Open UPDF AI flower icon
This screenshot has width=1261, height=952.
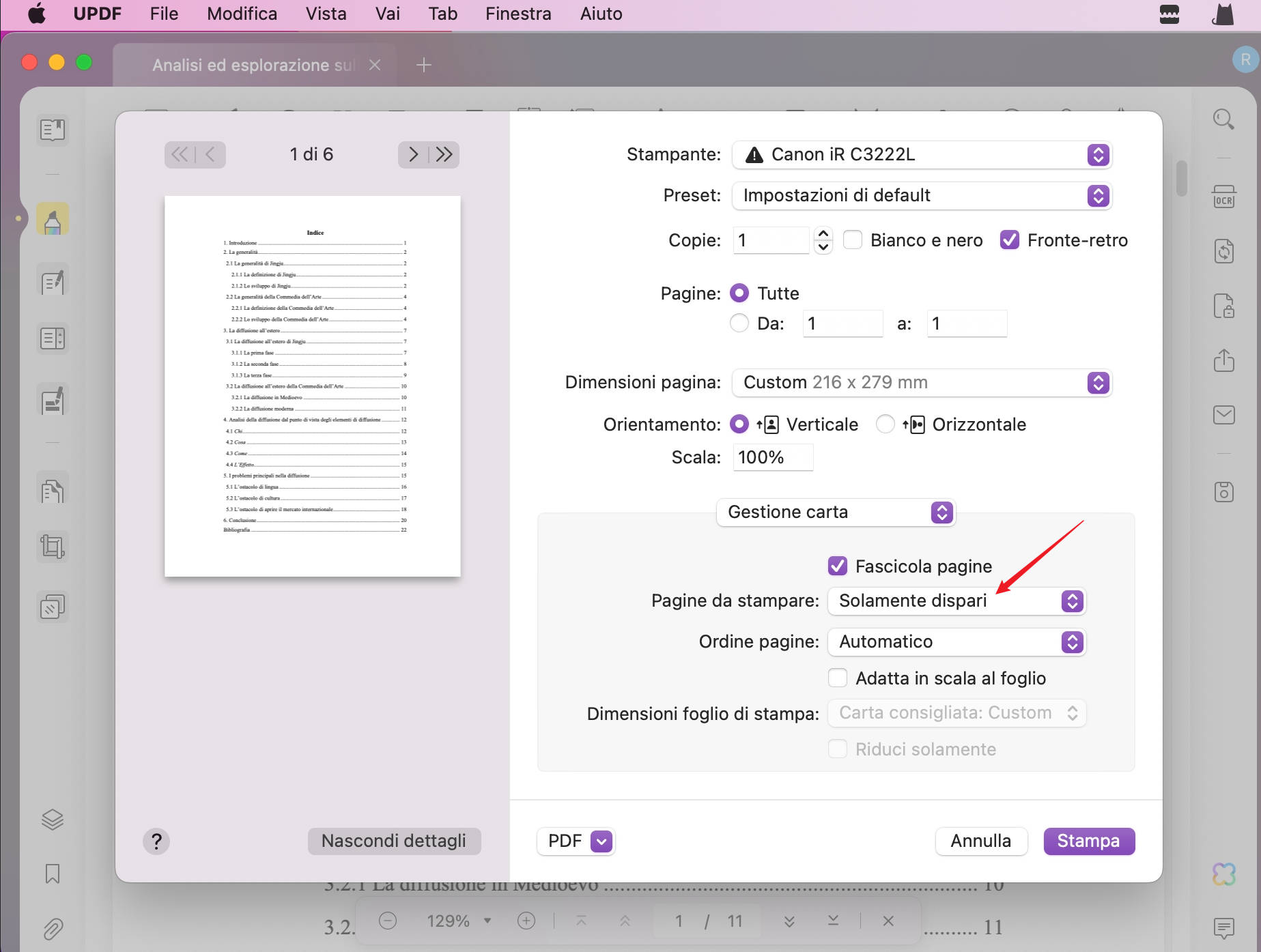(1223, 874)
